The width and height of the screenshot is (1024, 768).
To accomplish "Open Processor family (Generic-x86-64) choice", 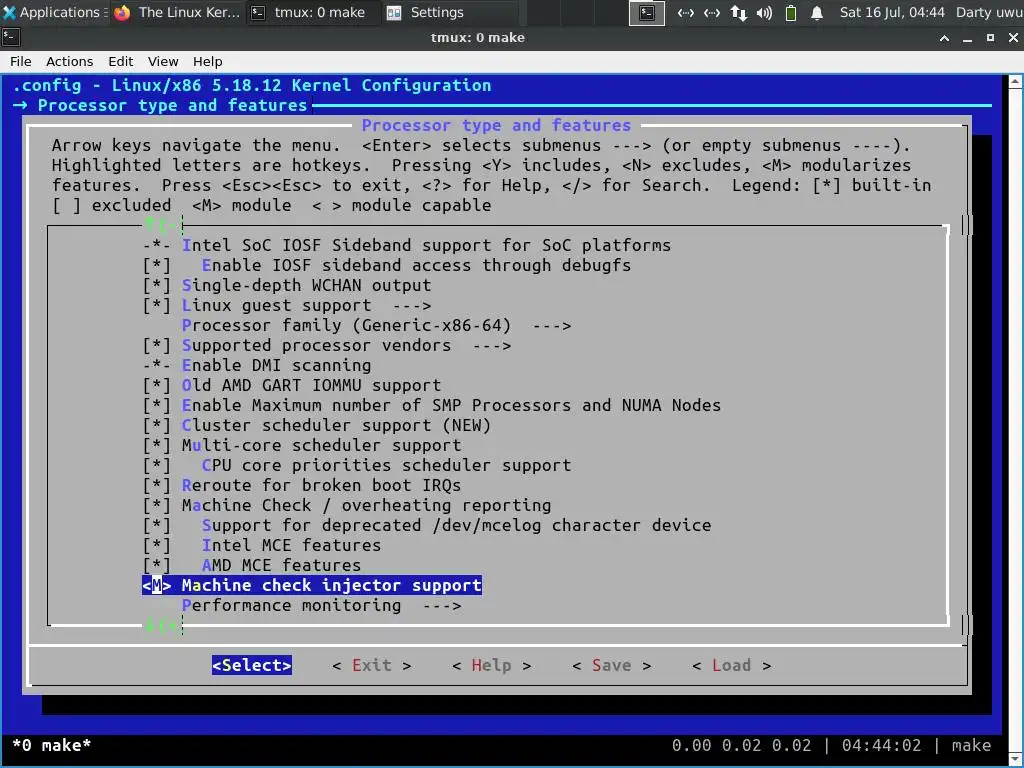I will click(376, 325).
